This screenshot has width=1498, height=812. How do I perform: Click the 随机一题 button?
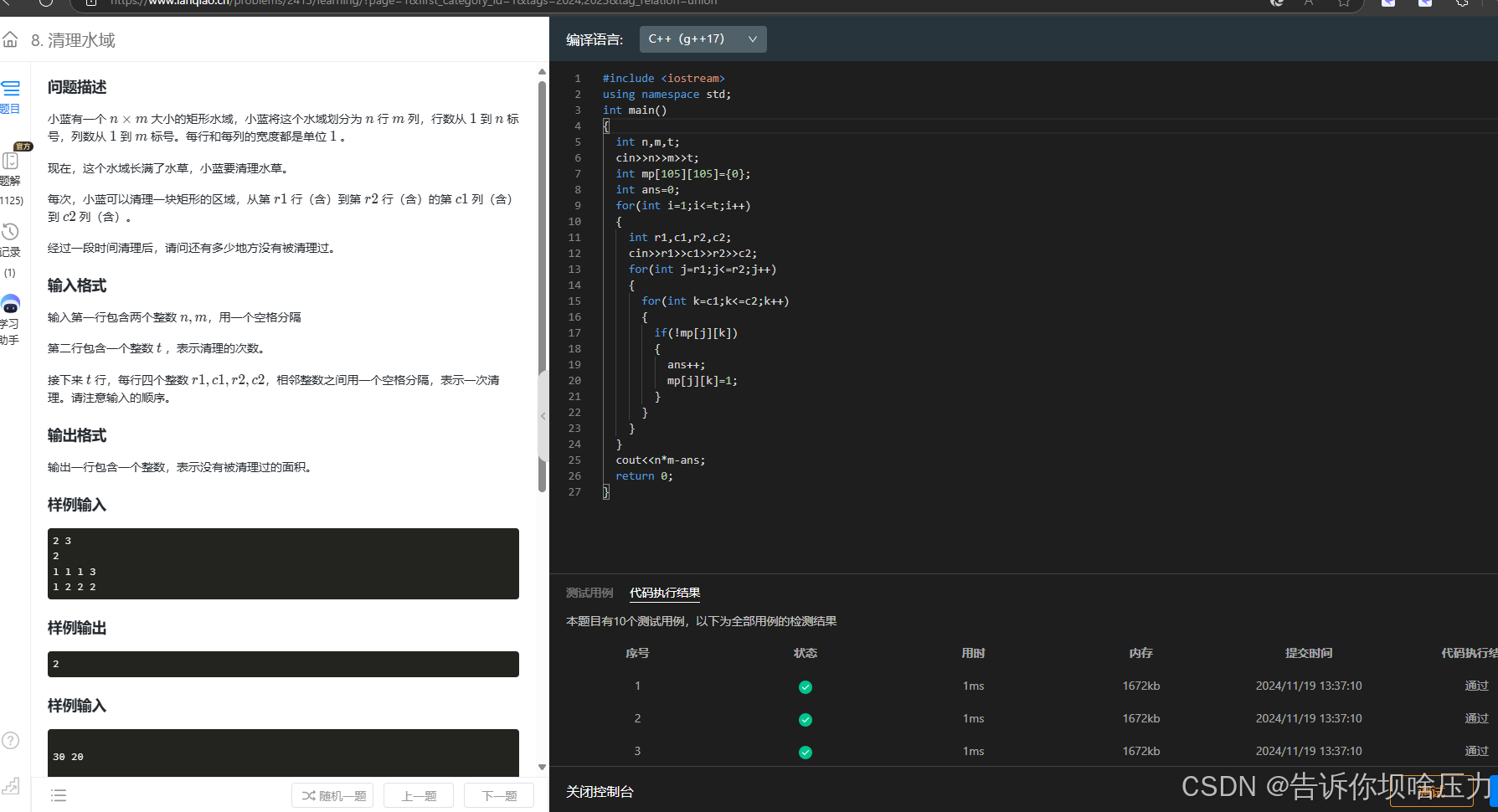(x=334, y=795)
